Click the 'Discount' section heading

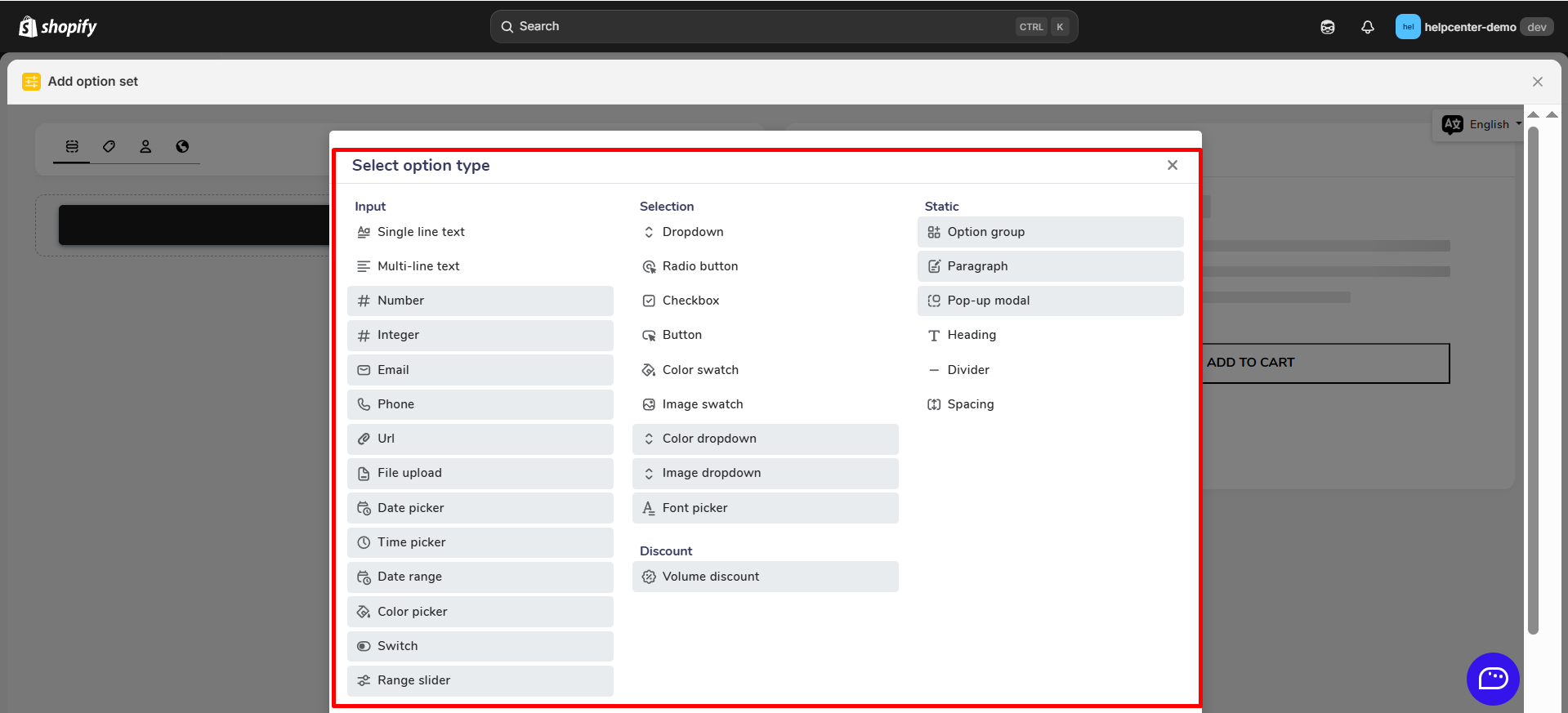tap(666, 551)
